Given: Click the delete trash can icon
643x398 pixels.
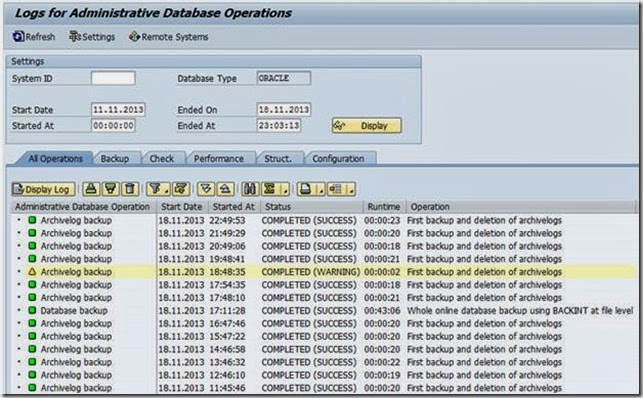Looking at the screenshot, I should click(130, 189).
